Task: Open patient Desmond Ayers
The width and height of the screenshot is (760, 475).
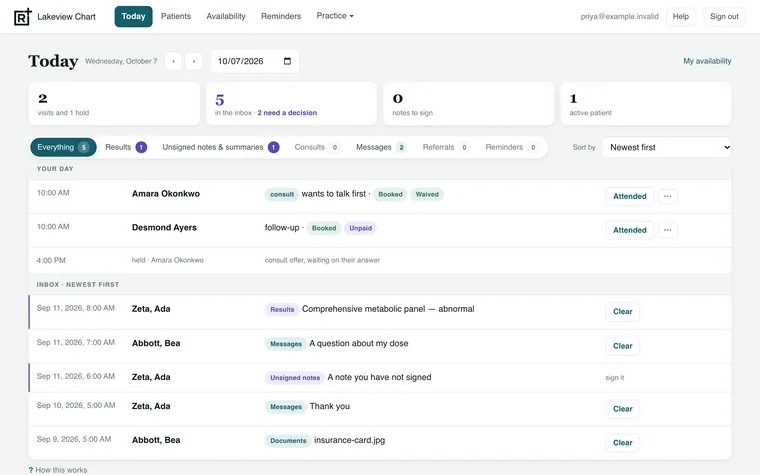Action: pos(164,228)
